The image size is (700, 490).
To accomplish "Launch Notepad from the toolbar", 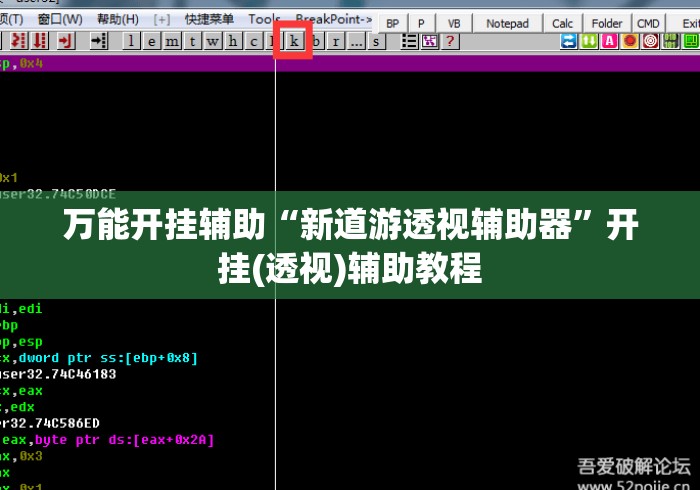I will (x=508, y=23).
